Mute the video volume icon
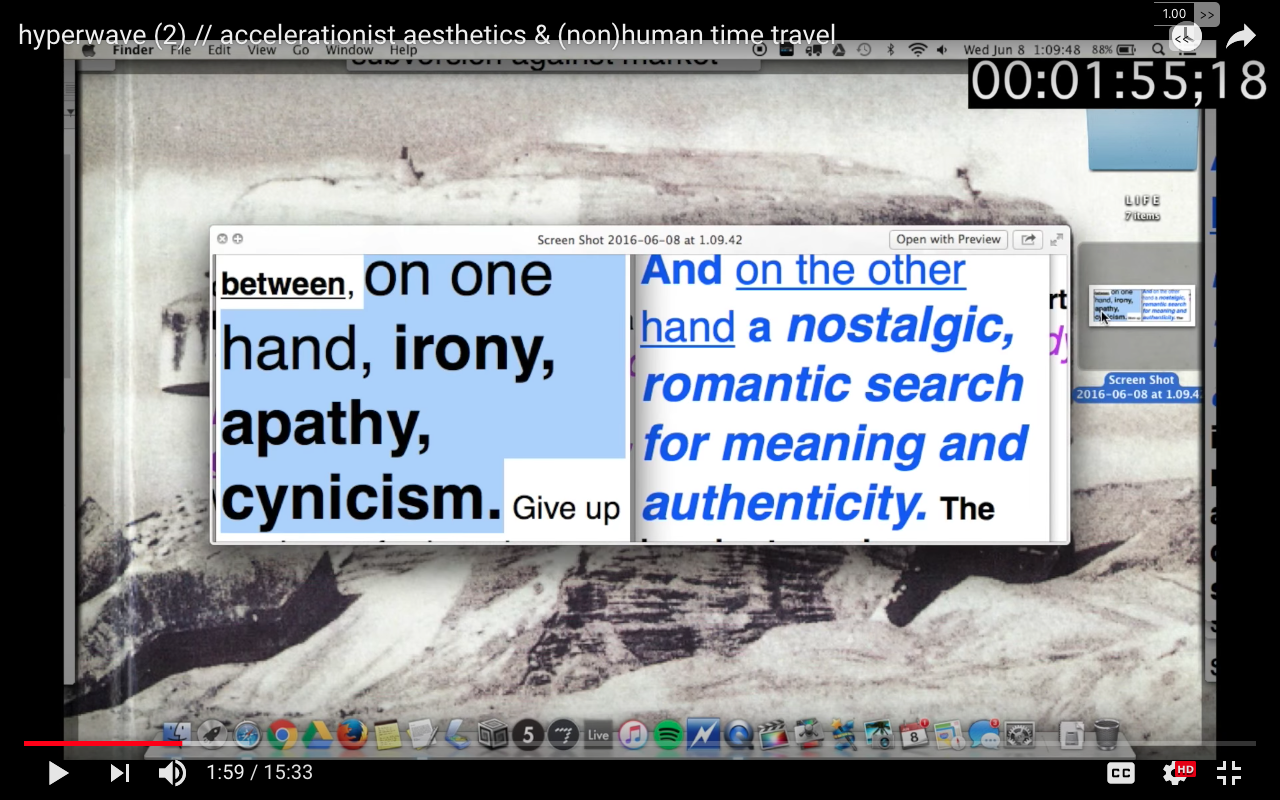The width and height of the screenshot is (1280, 800). [x=170, y=772]
